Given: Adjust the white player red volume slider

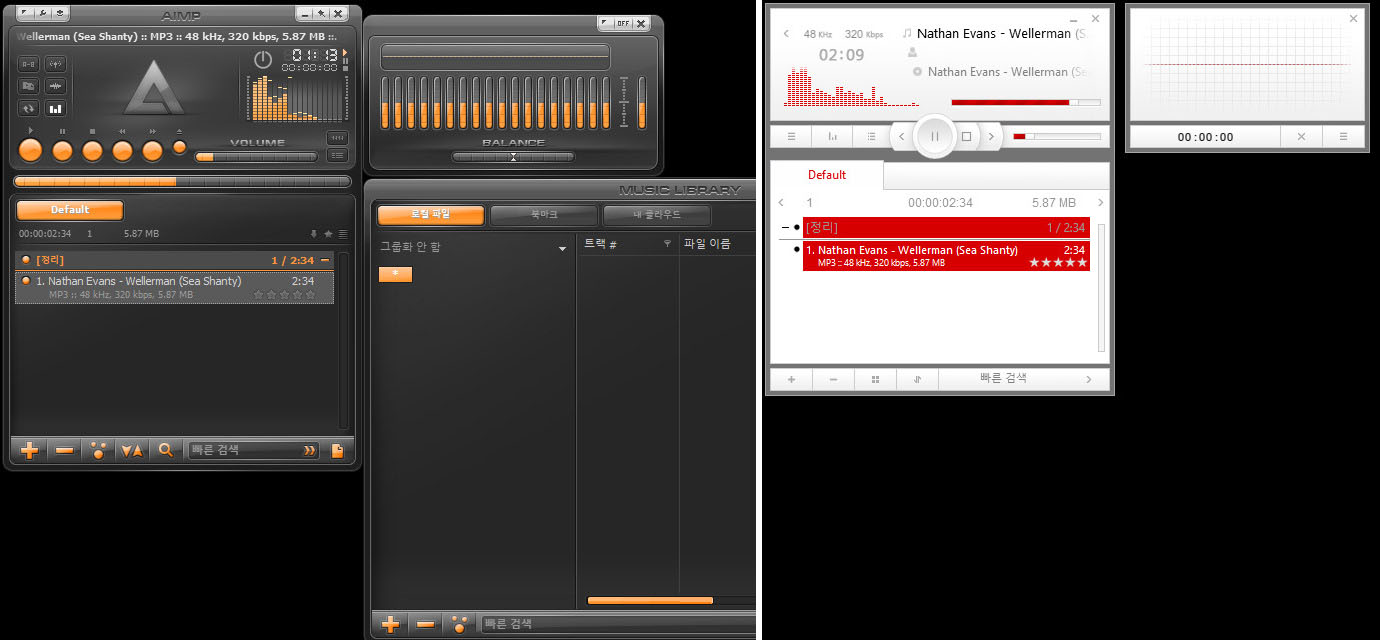Looking at the screenshot, I should tap(1057, 136).
